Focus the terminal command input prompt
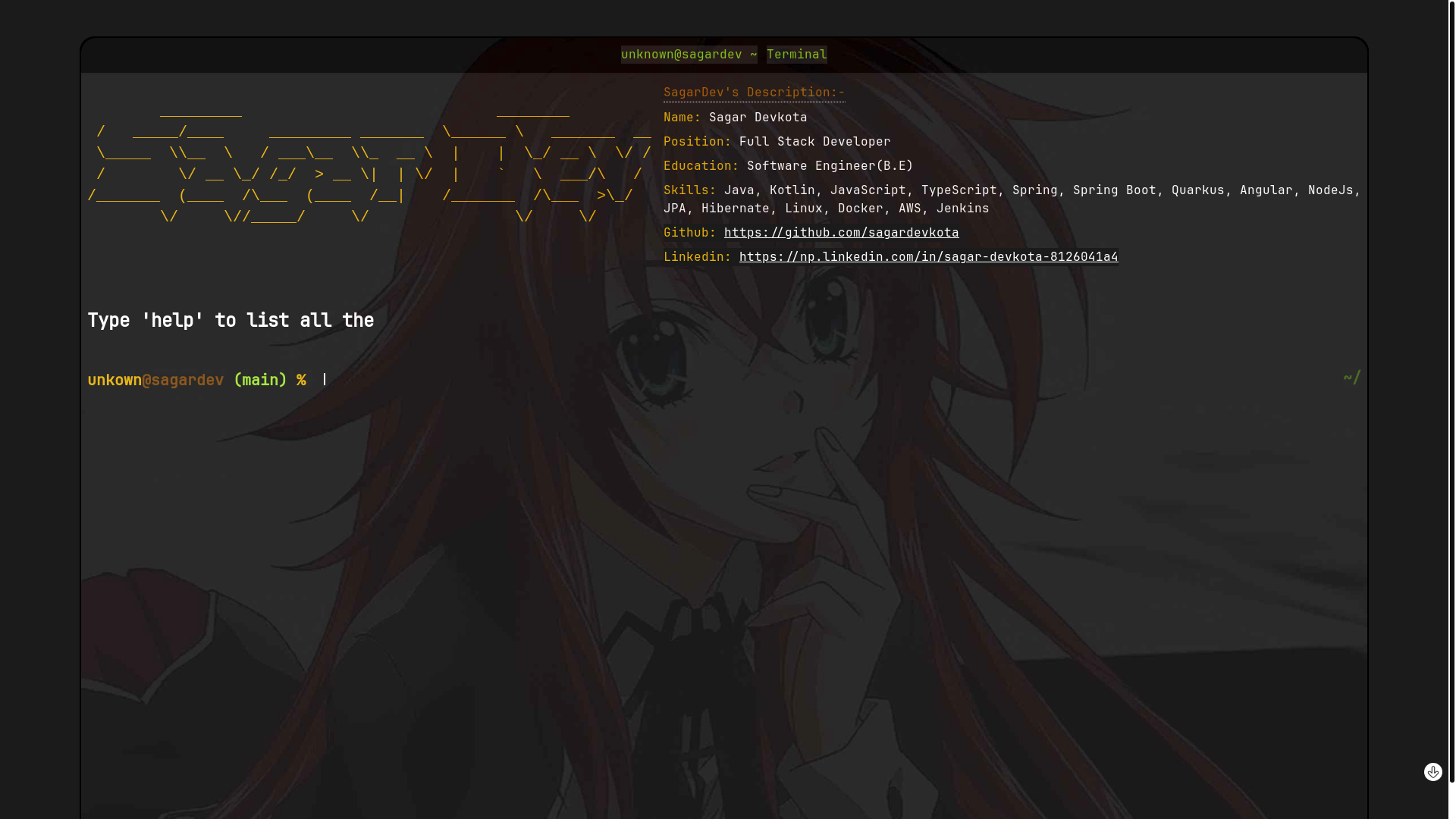1456x819 pixels. click(x=827, y=379)
